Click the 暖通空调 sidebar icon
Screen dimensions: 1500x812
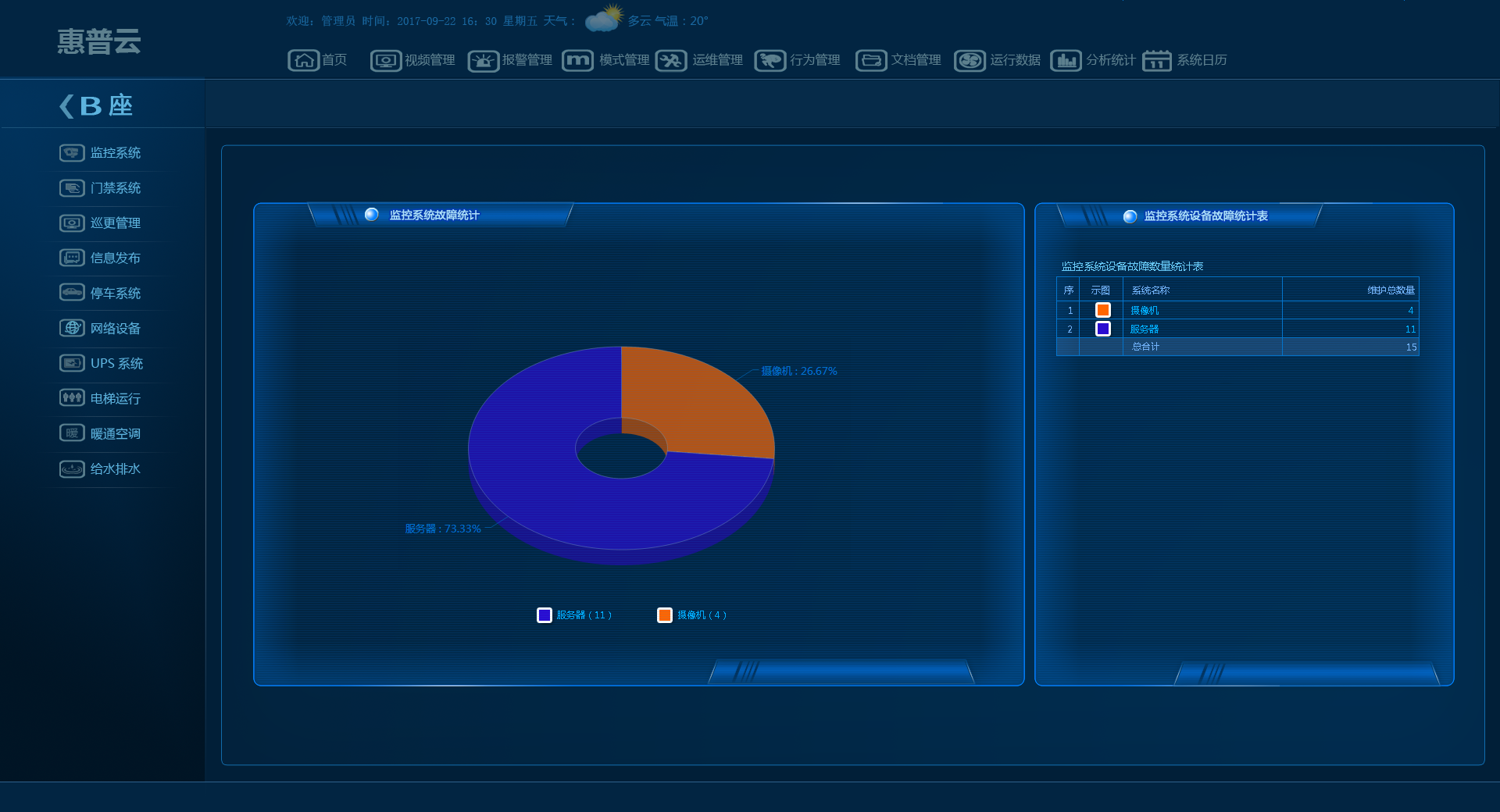click(x=72, y=433)
